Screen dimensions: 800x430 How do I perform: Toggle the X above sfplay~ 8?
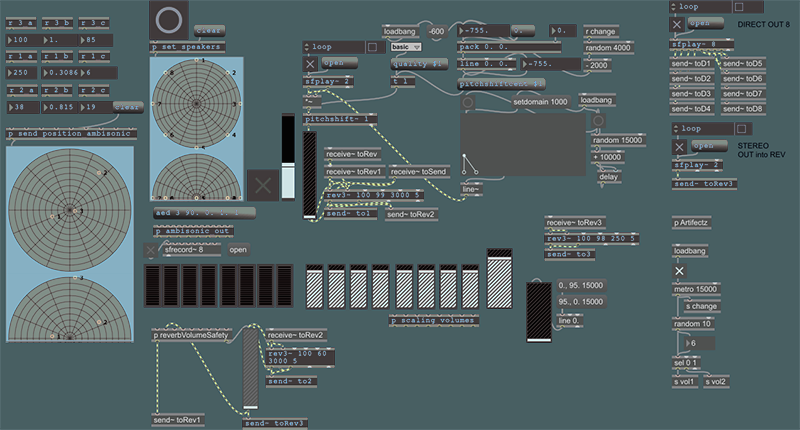(678, 24)
